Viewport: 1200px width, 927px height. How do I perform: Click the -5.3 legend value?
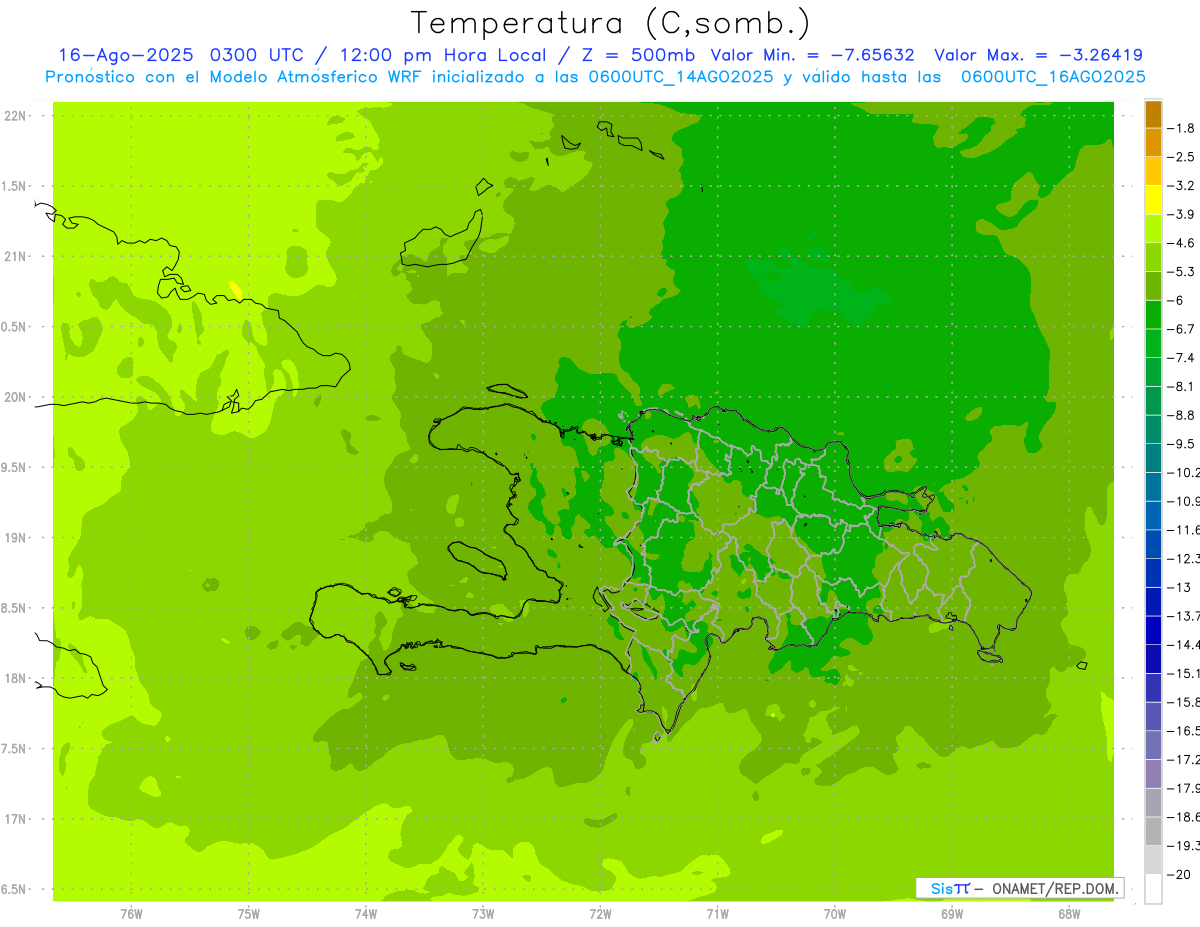click(1180, 271)
